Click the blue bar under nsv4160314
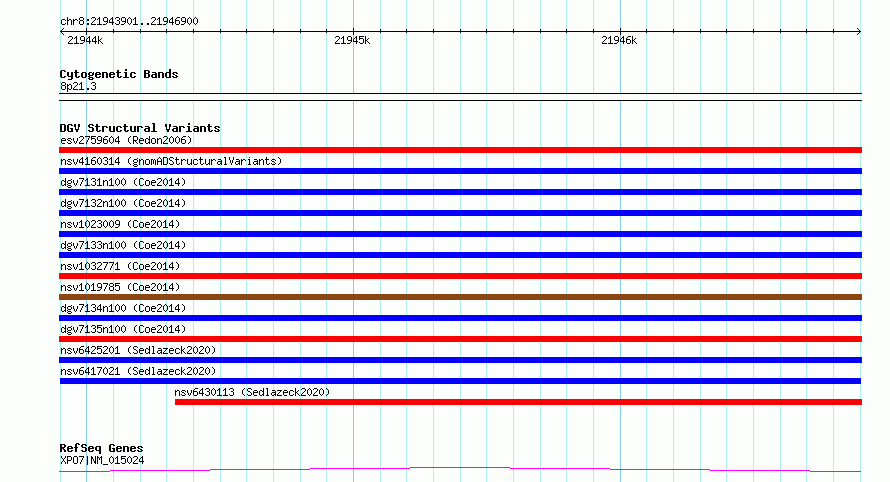The width and height of the screenshot is (890, 482). click(460, 171)
